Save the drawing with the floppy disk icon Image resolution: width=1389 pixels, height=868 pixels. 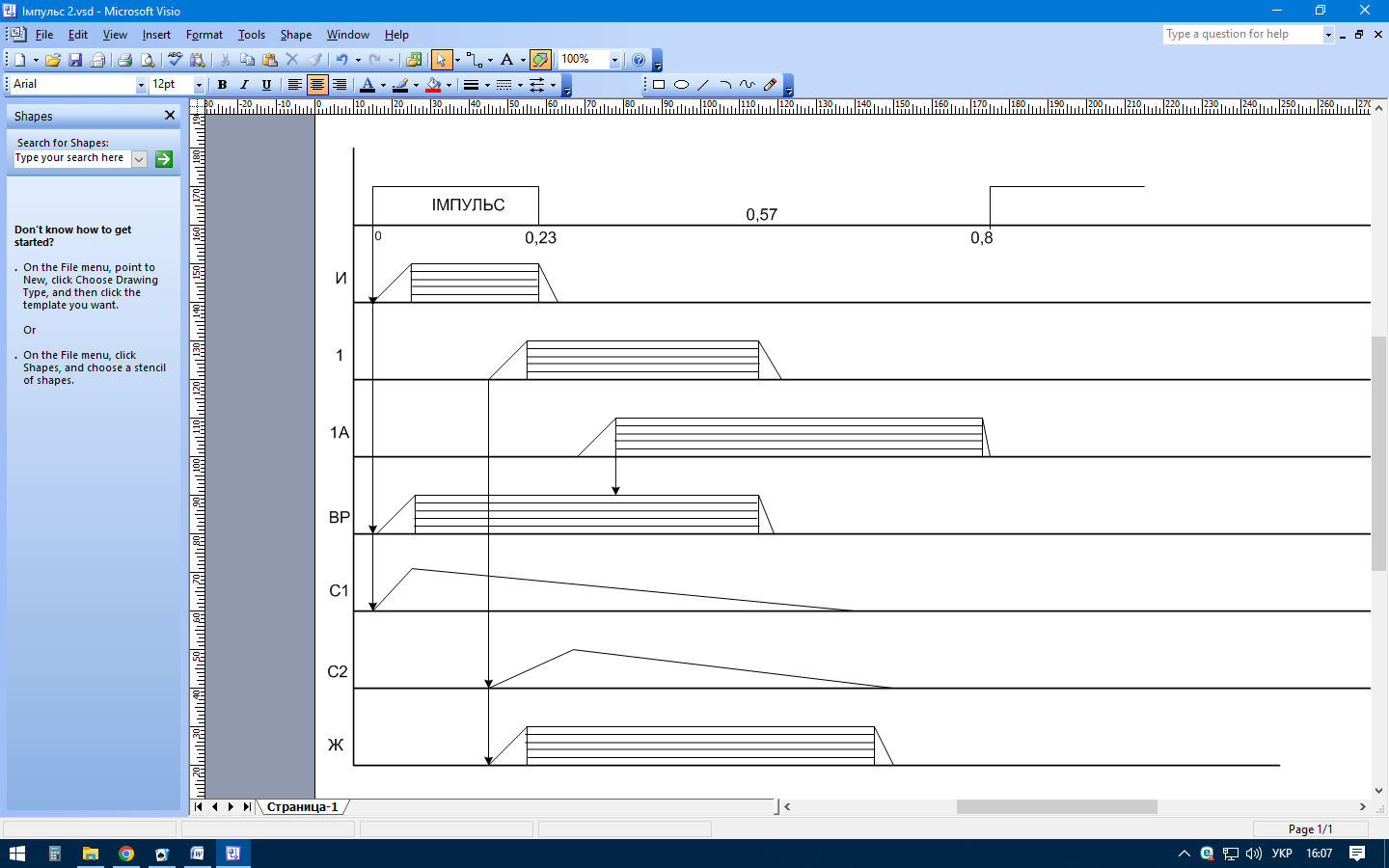(75, 60)
